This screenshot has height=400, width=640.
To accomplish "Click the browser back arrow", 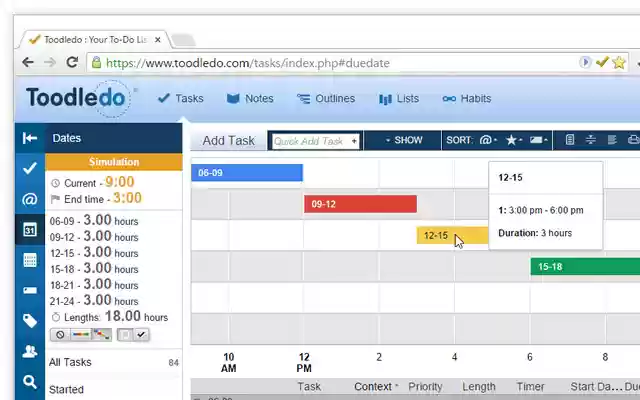I will pyautogui.click(x=28, y=62).
